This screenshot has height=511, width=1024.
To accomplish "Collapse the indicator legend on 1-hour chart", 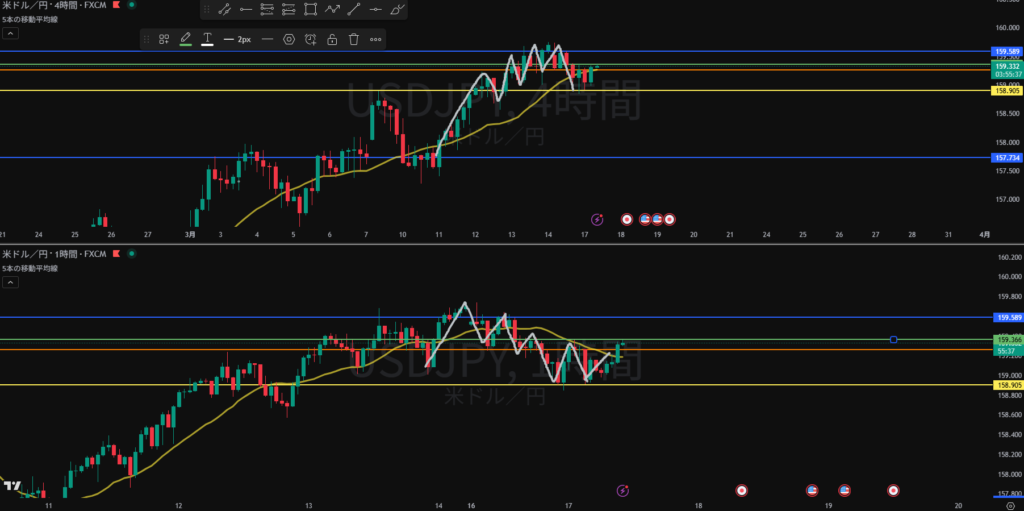I will [9, 283].
